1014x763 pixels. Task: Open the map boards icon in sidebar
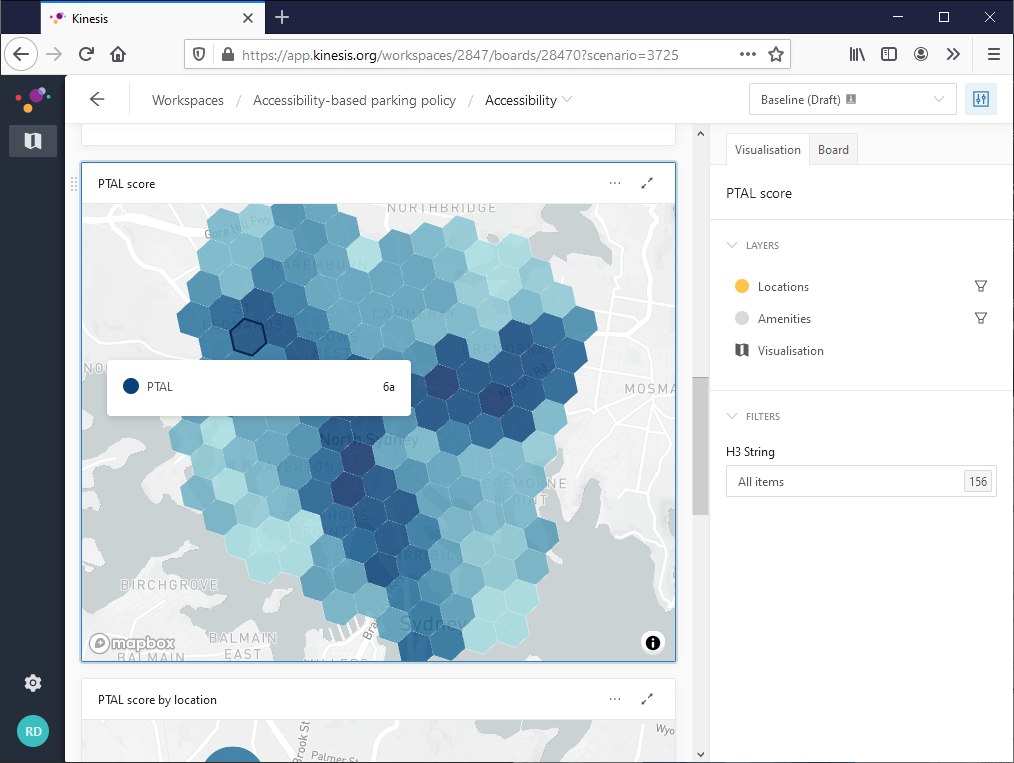pos(33,141)
